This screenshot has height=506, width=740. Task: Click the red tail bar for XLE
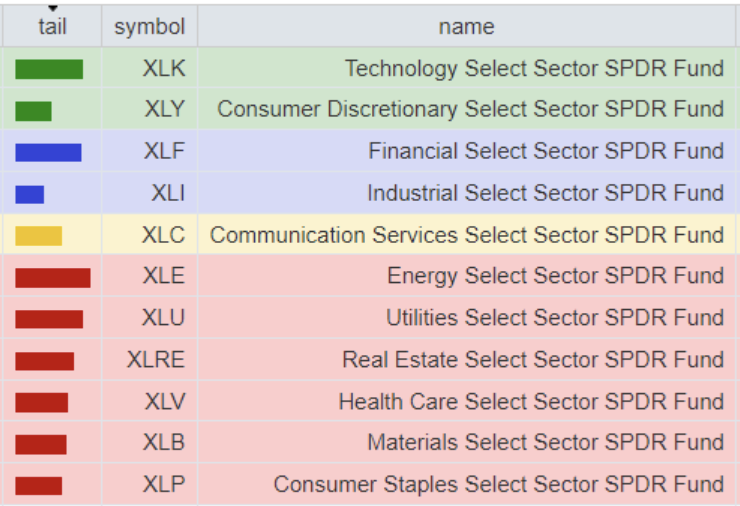[53, 277]
